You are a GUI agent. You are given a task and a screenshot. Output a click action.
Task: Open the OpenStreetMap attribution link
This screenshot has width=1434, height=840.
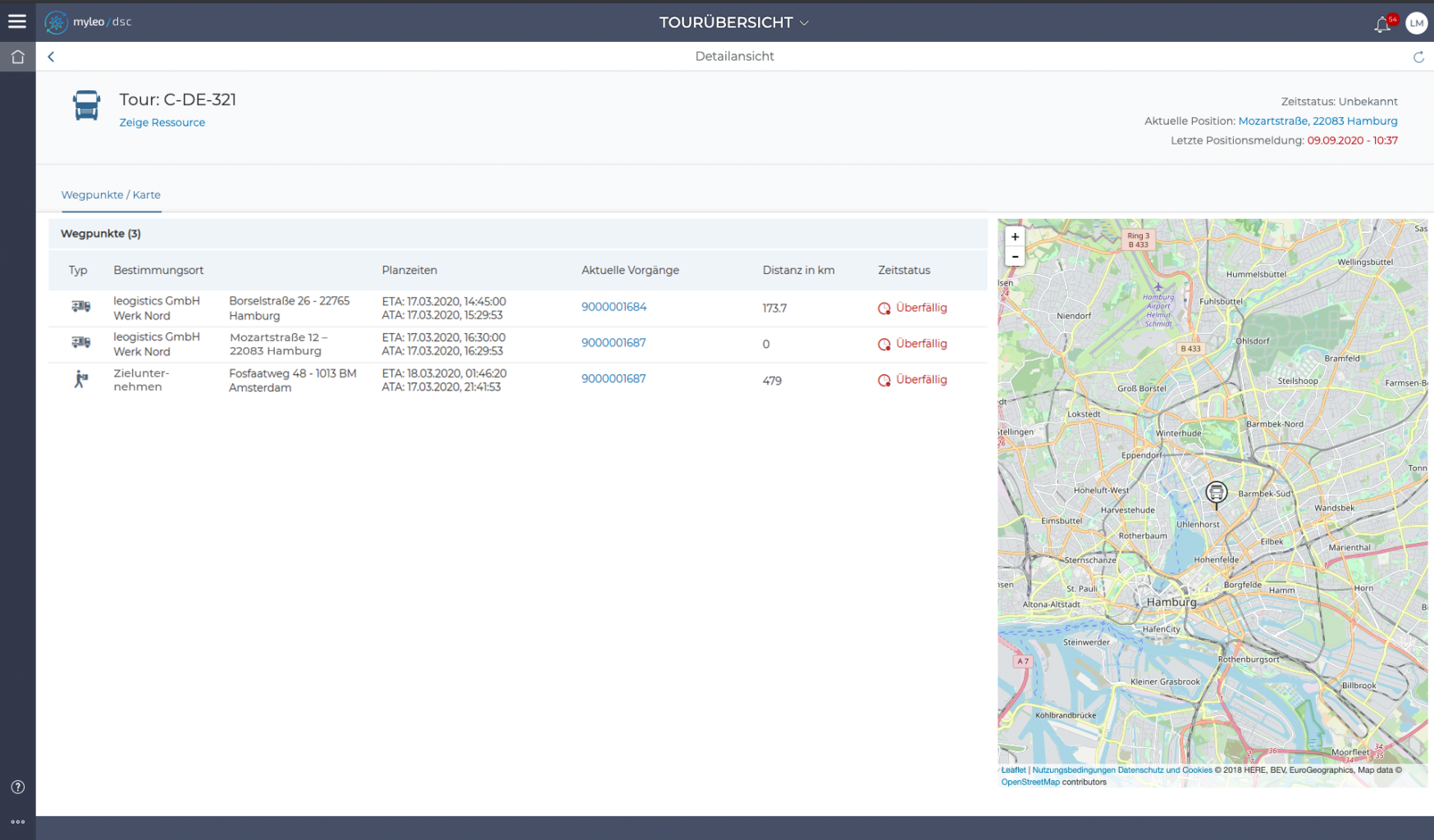tap(1030, 782)
